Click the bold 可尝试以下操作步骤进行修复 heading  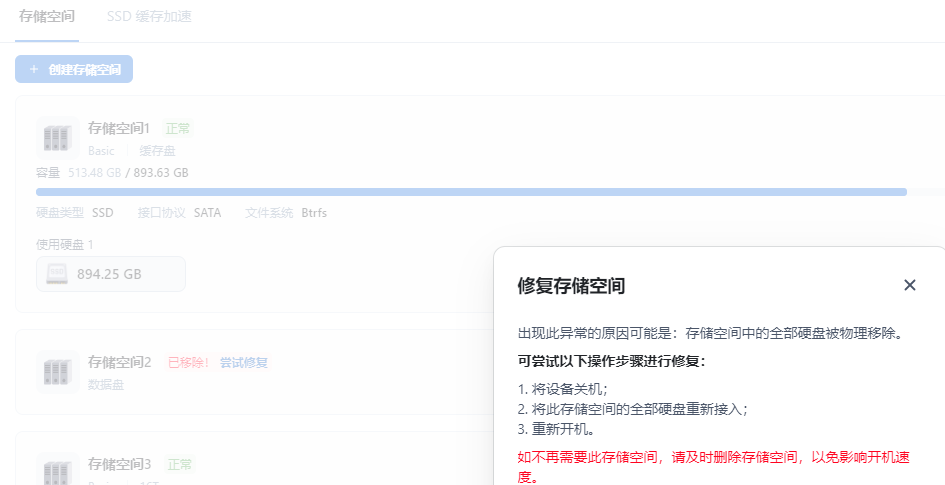(611, 361)
